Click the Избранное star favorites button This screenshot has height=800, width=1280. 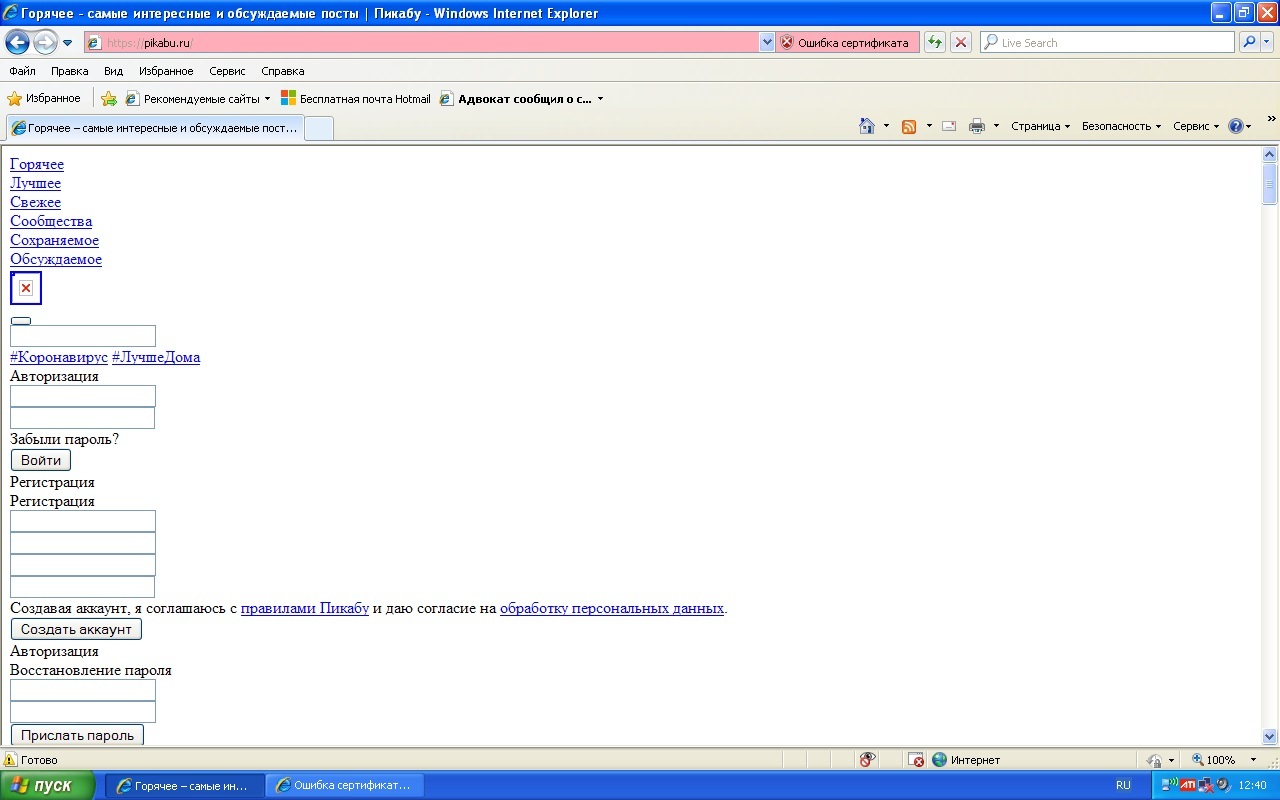(x=44, y=98)
